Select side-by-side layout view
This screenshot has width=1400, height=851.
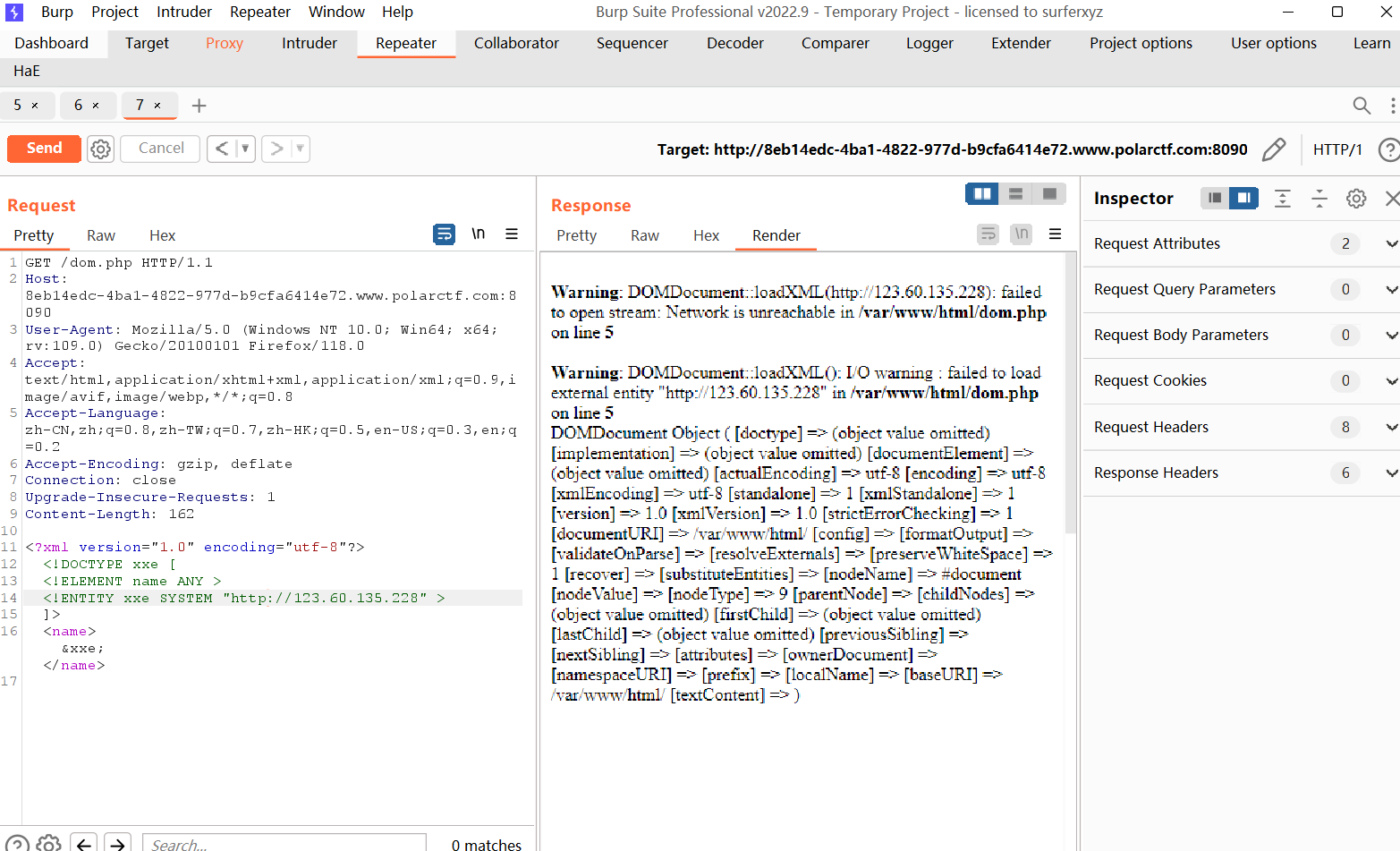982,193
